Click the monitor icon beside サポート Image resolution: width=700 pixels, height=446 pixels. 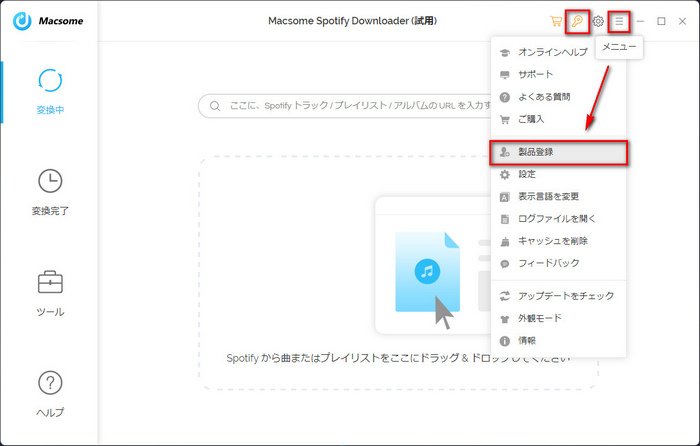click(x=504, y=75)
